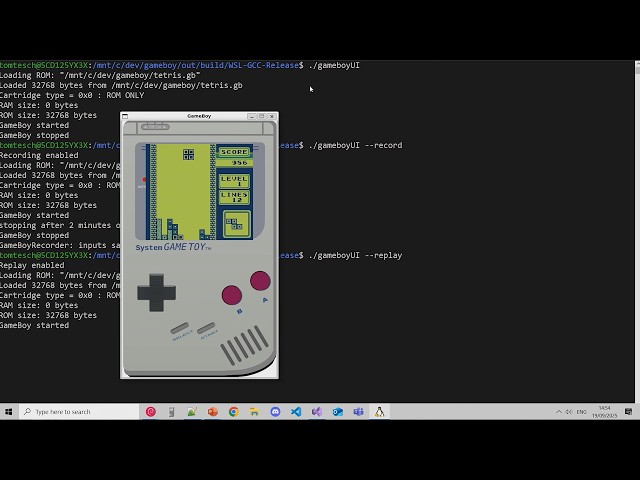Open Microsoft Teams from the taskbar
The image size is (640, 480).
point(358,412)
